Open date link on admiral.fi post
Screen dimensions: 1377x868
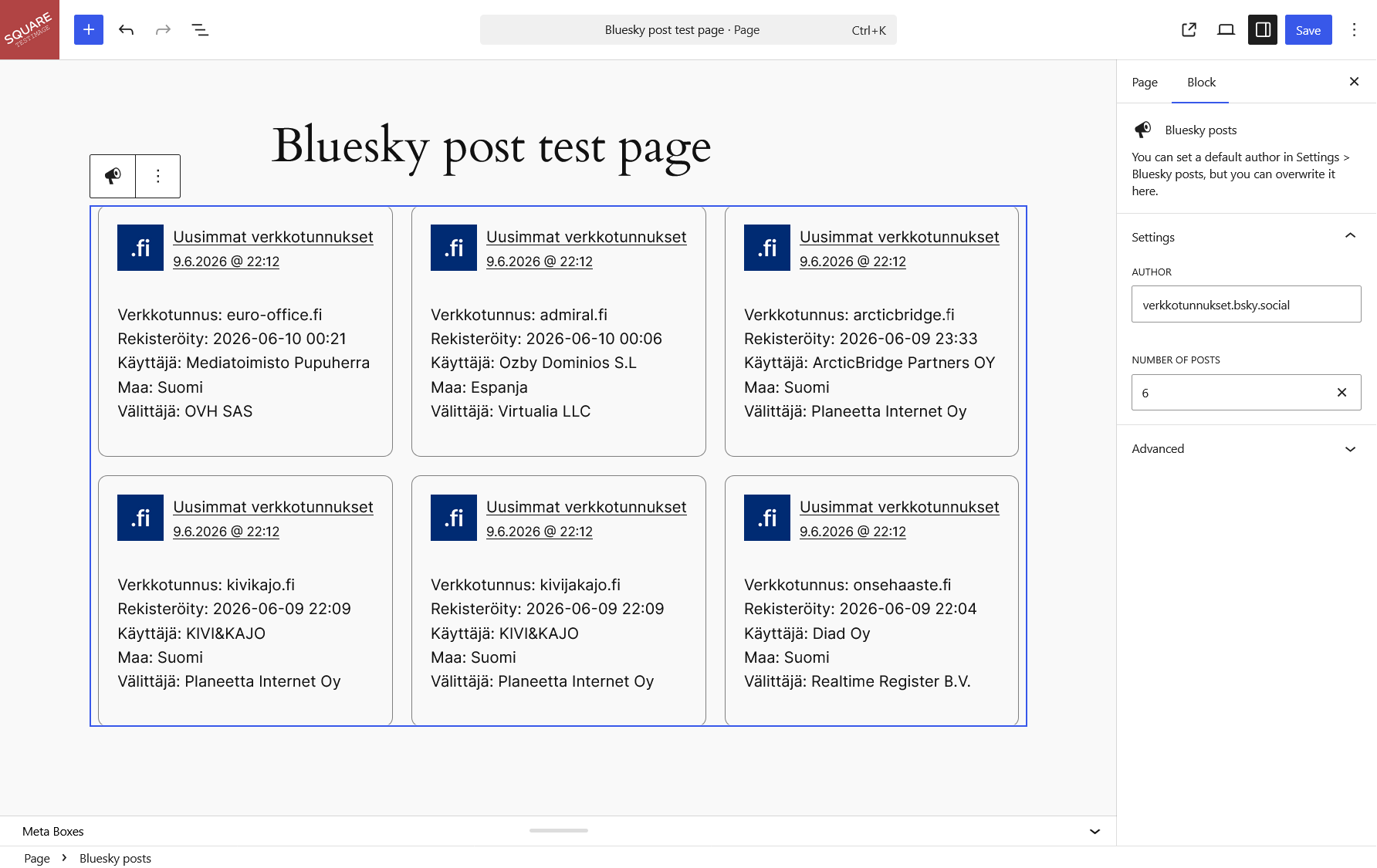coord(540,262)
